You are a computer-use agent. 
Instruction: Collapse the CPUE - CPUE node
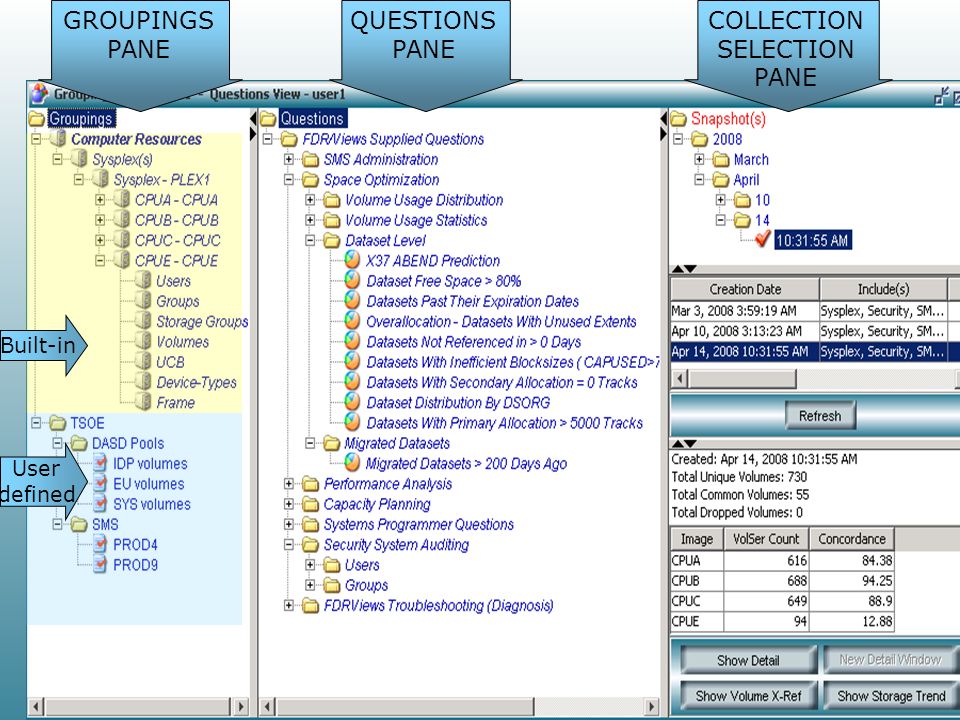100,260
